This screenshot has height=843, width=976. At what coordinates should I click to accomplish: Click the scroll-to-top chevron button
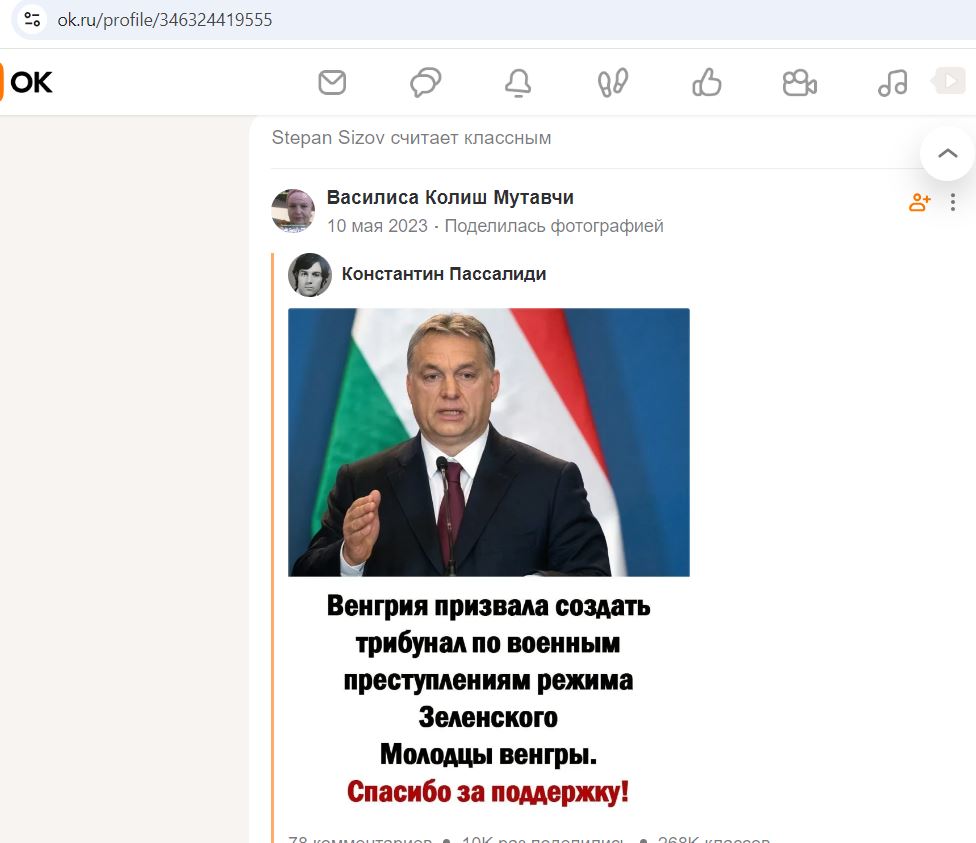point(947,153)
